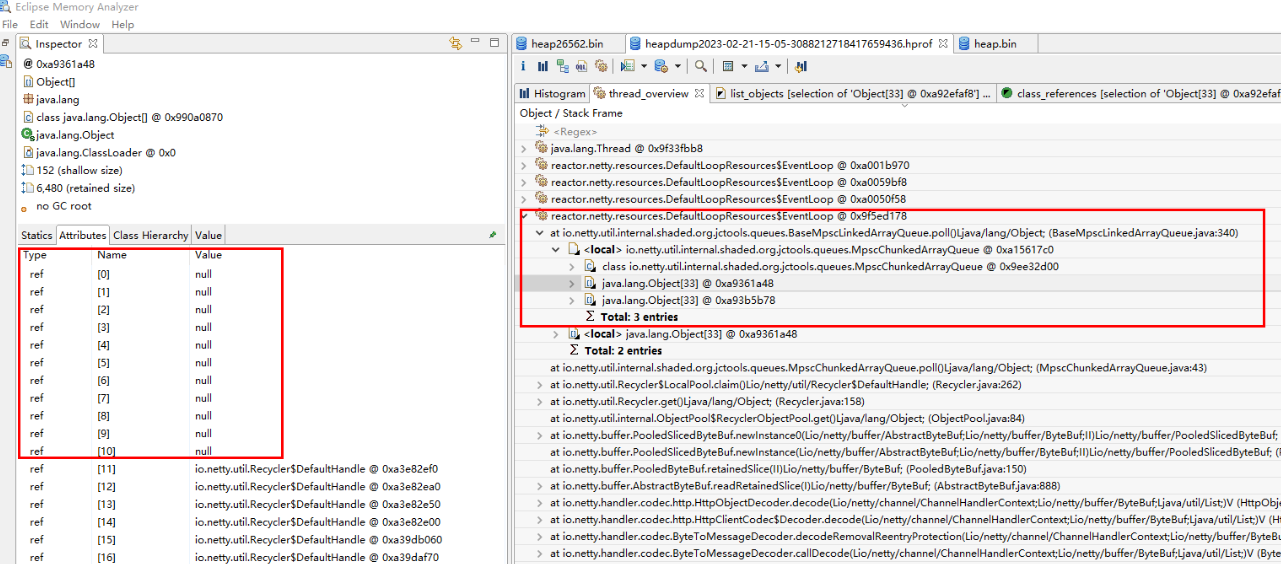Open dropdown arrow next to reports icon
Viewport: 1281px width, 564px height.
[x=642, y=66]
